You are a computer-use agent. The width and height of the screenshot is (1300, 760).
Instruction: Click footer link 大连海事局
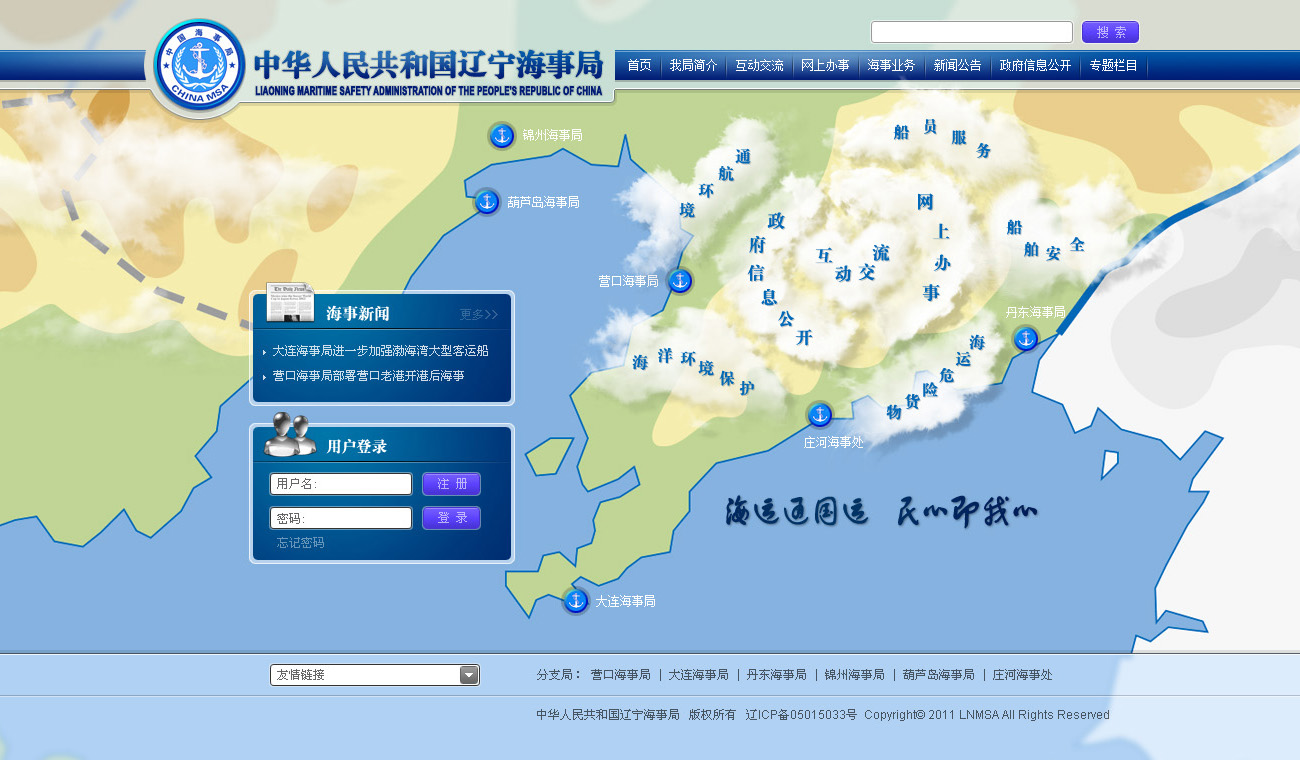[x=698, y=675]
